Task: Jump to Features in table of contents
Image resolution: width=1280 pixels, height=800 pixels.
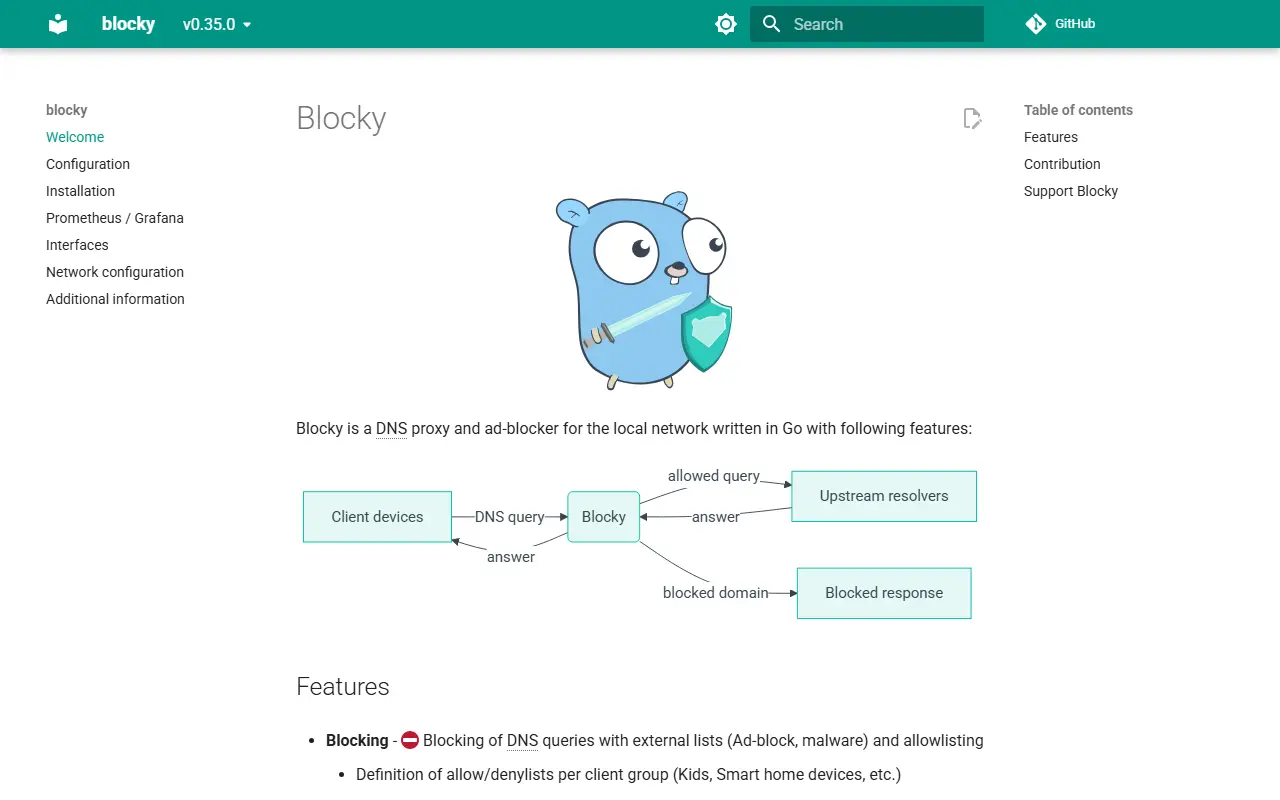Action: click(x=1051, y=137)
